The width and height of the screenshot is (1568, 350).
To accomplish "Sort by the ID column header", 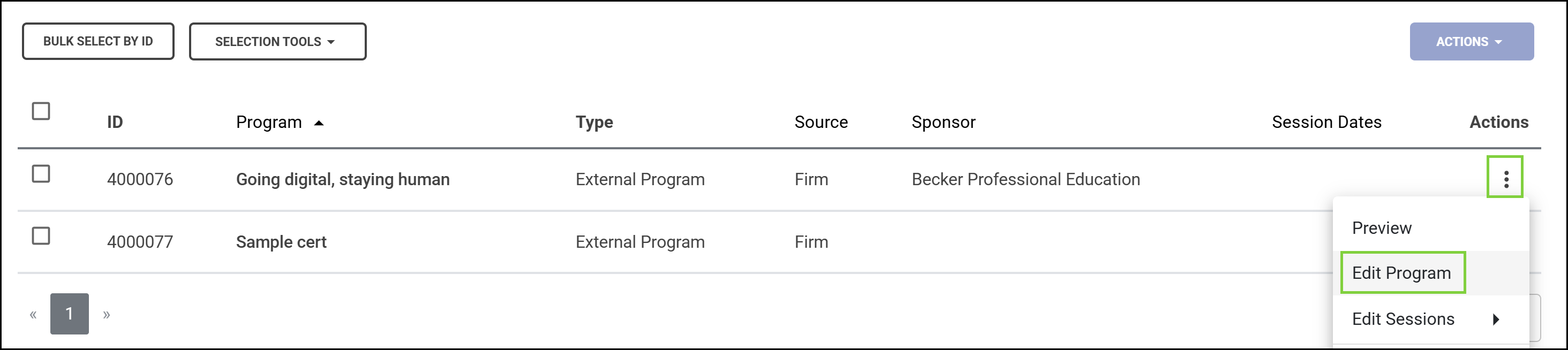I will click(x=115, y=123).
